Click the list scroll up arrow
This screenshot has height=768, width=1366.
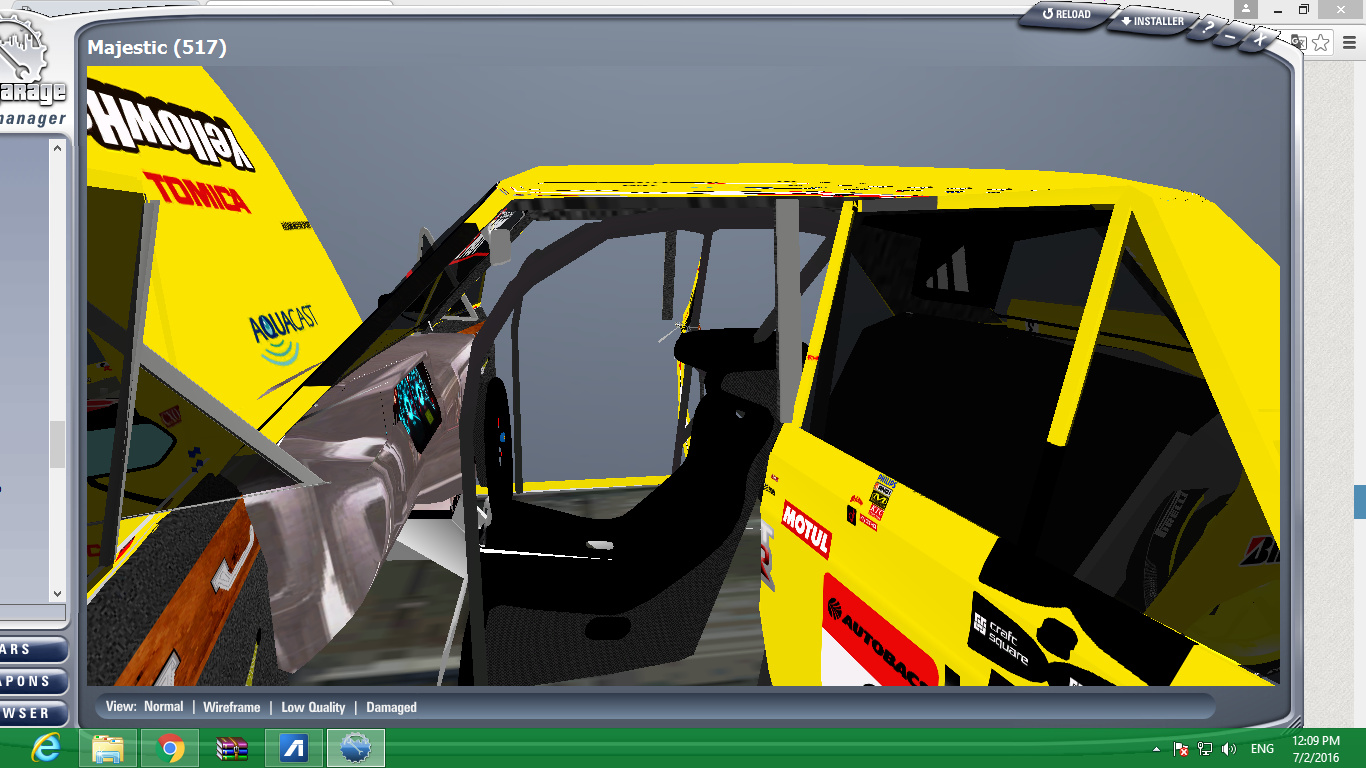(57, 148)
